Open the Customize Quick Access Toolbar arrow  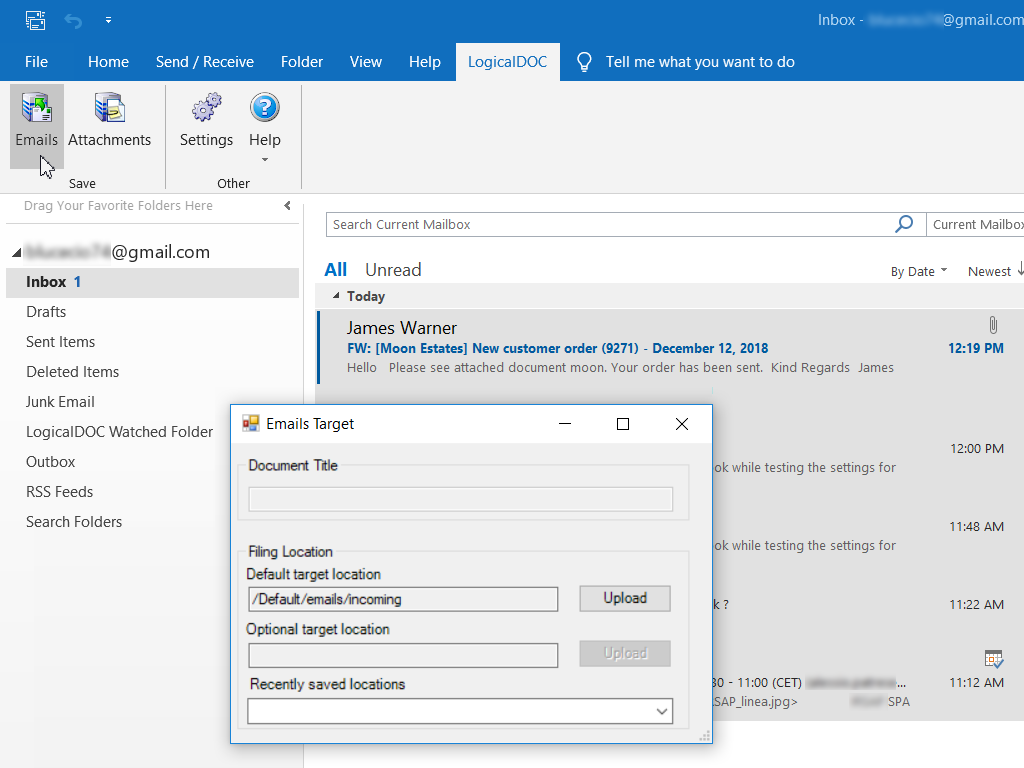108,20
